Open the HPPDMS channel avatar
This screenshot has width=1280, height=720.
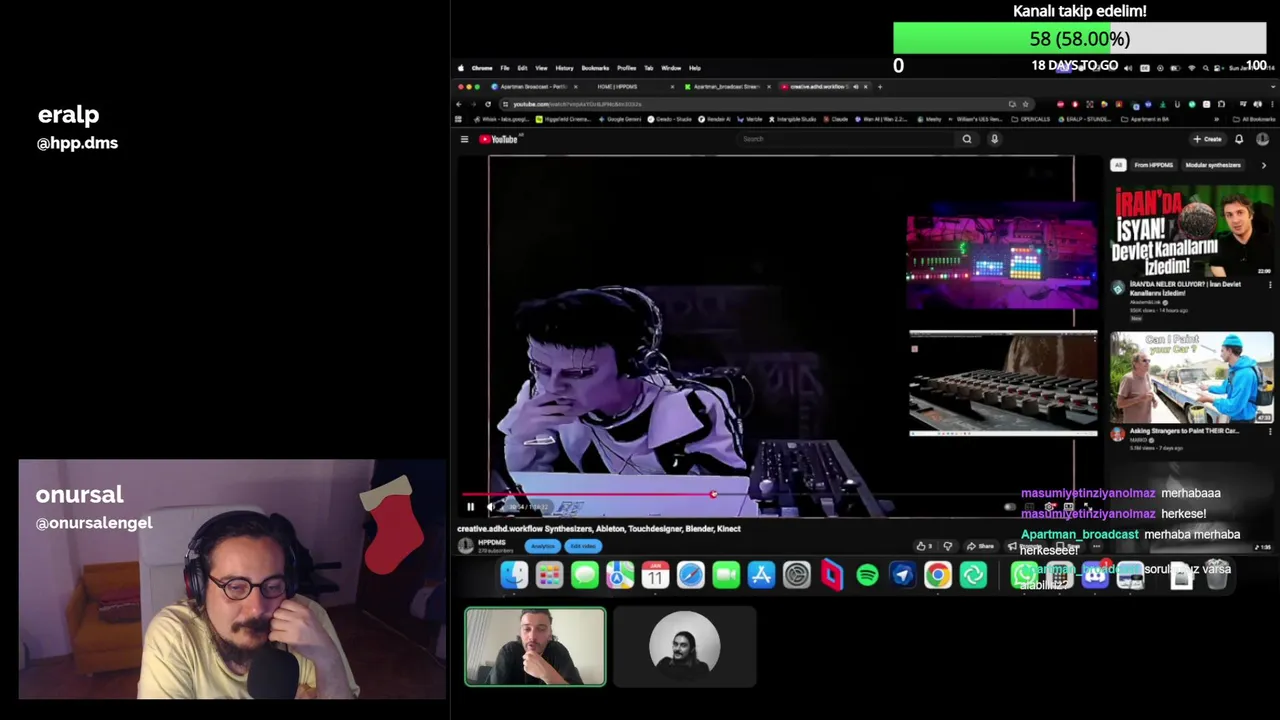[x=465, y=546]
